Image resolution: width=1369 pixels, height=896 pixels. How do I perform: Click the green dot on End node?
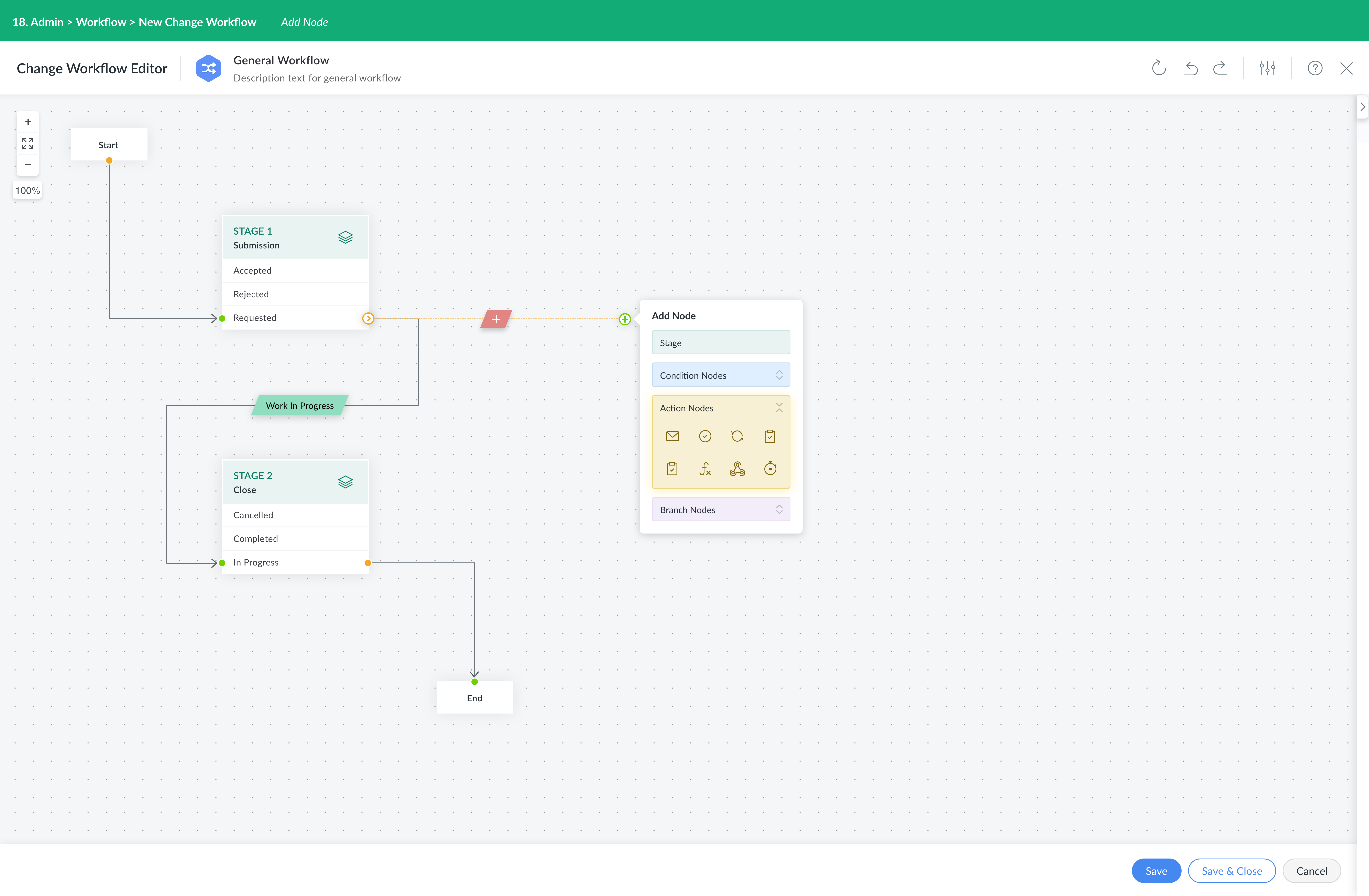tap(474, 682)
